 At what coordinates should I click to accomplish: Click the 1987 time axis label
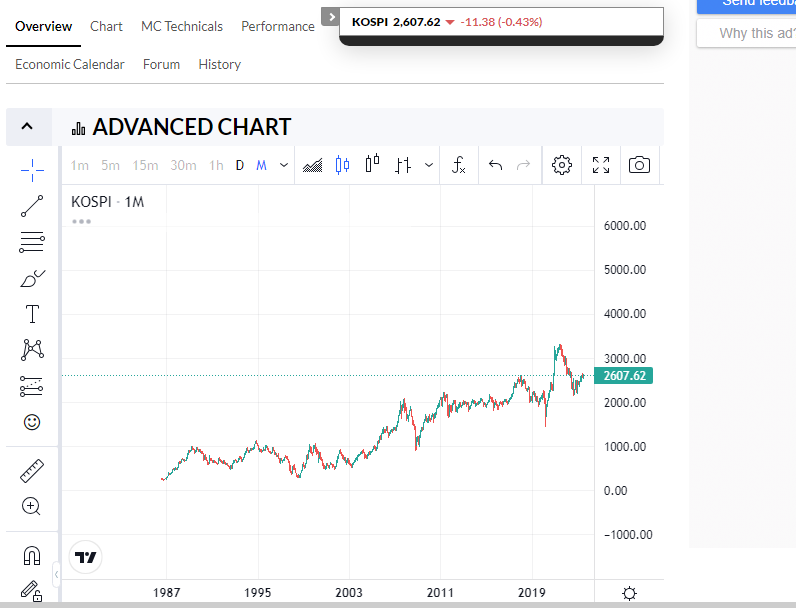167,593
